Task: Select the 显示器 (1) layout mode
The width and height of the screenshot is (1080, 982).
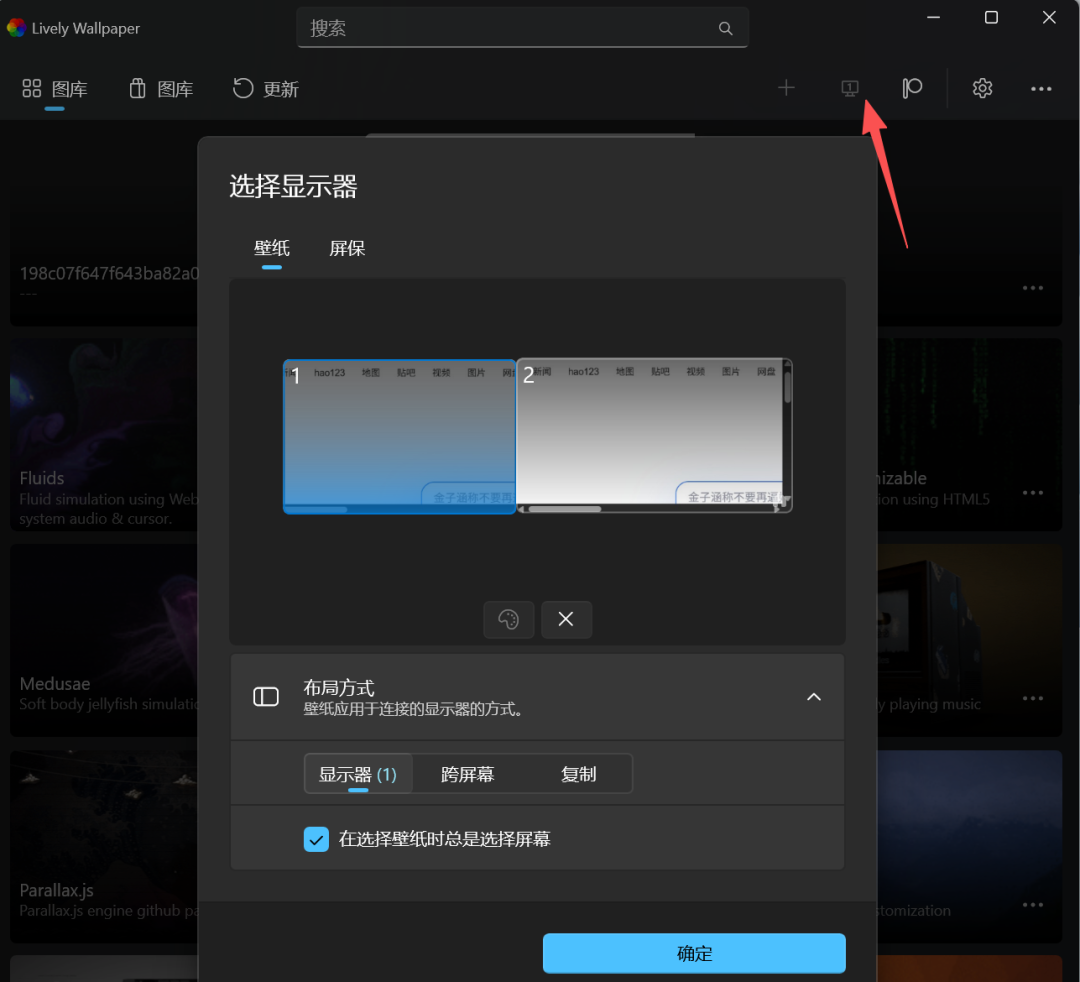Action: tap(357, 773)
